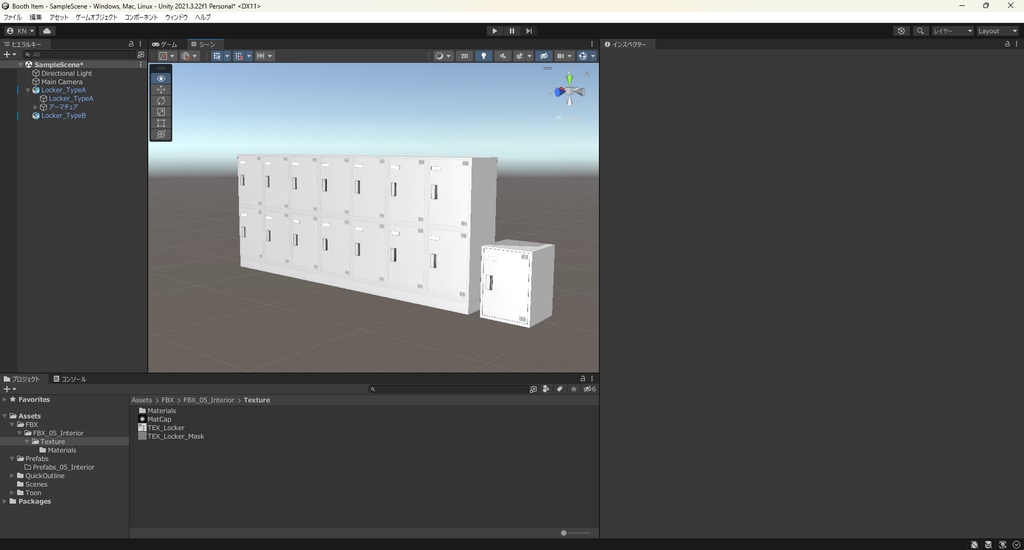Collapse the Assets folder tree
Viewport: 1024px width, 550px height.
(x=5, y=416)
